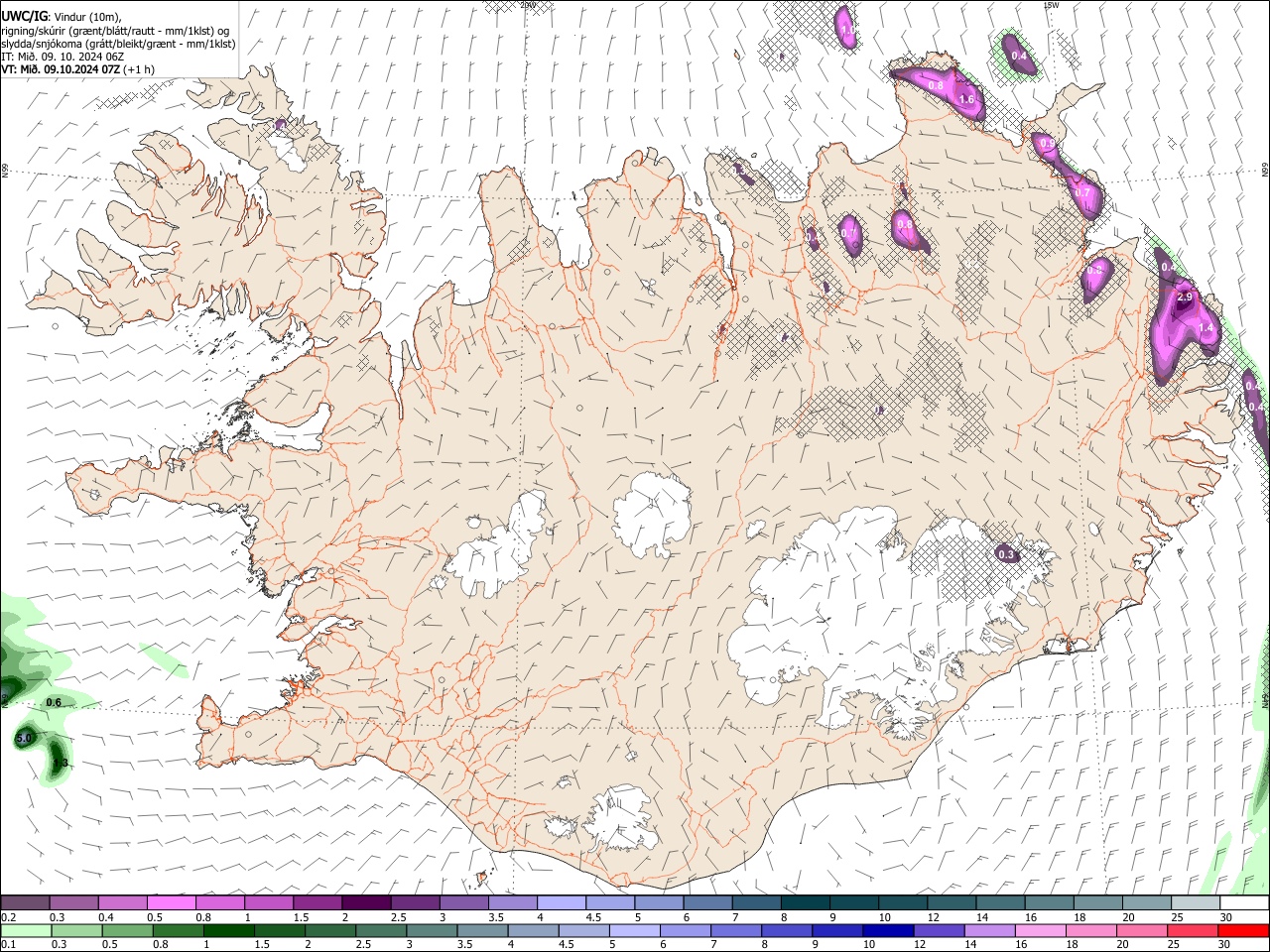Pick the deep blue rain swatch labeled 10

tap(888, 930)
